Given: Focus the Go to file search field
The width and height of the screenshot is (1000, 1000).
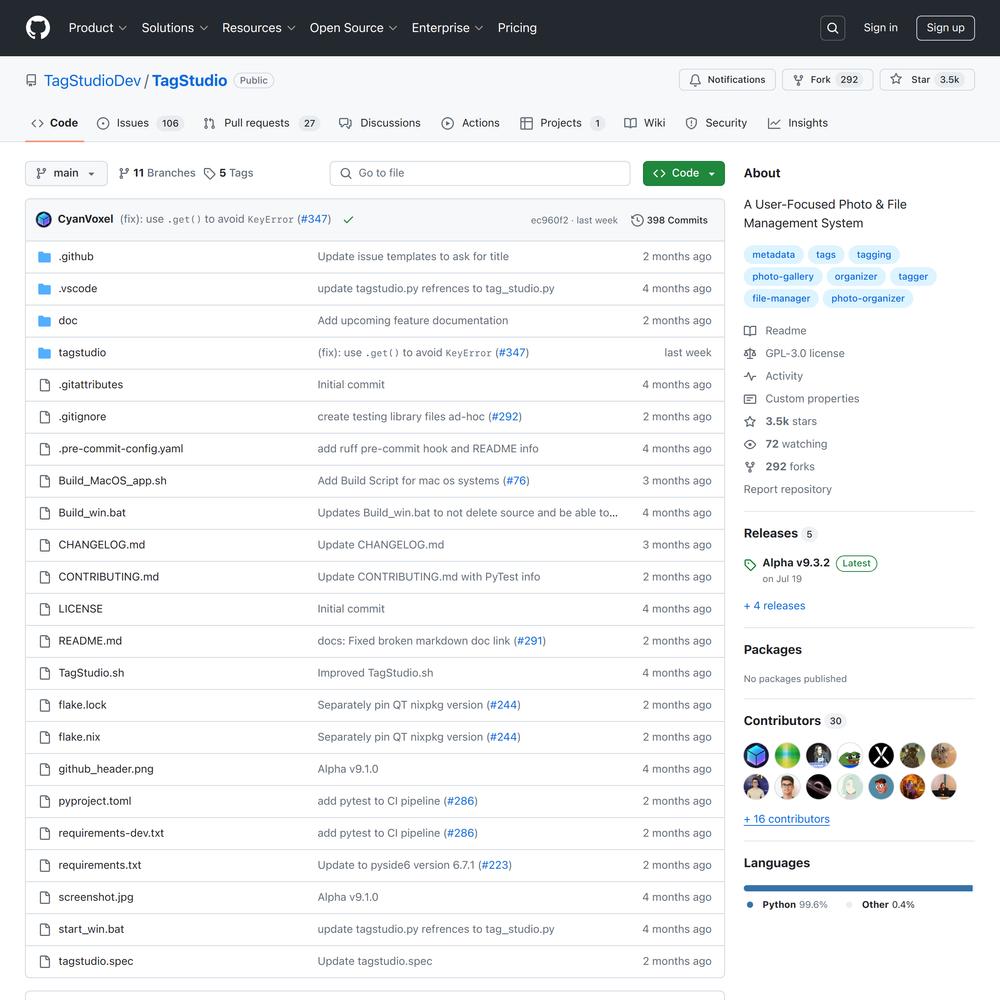Looking at the screenshot, I should pos(480,173).
